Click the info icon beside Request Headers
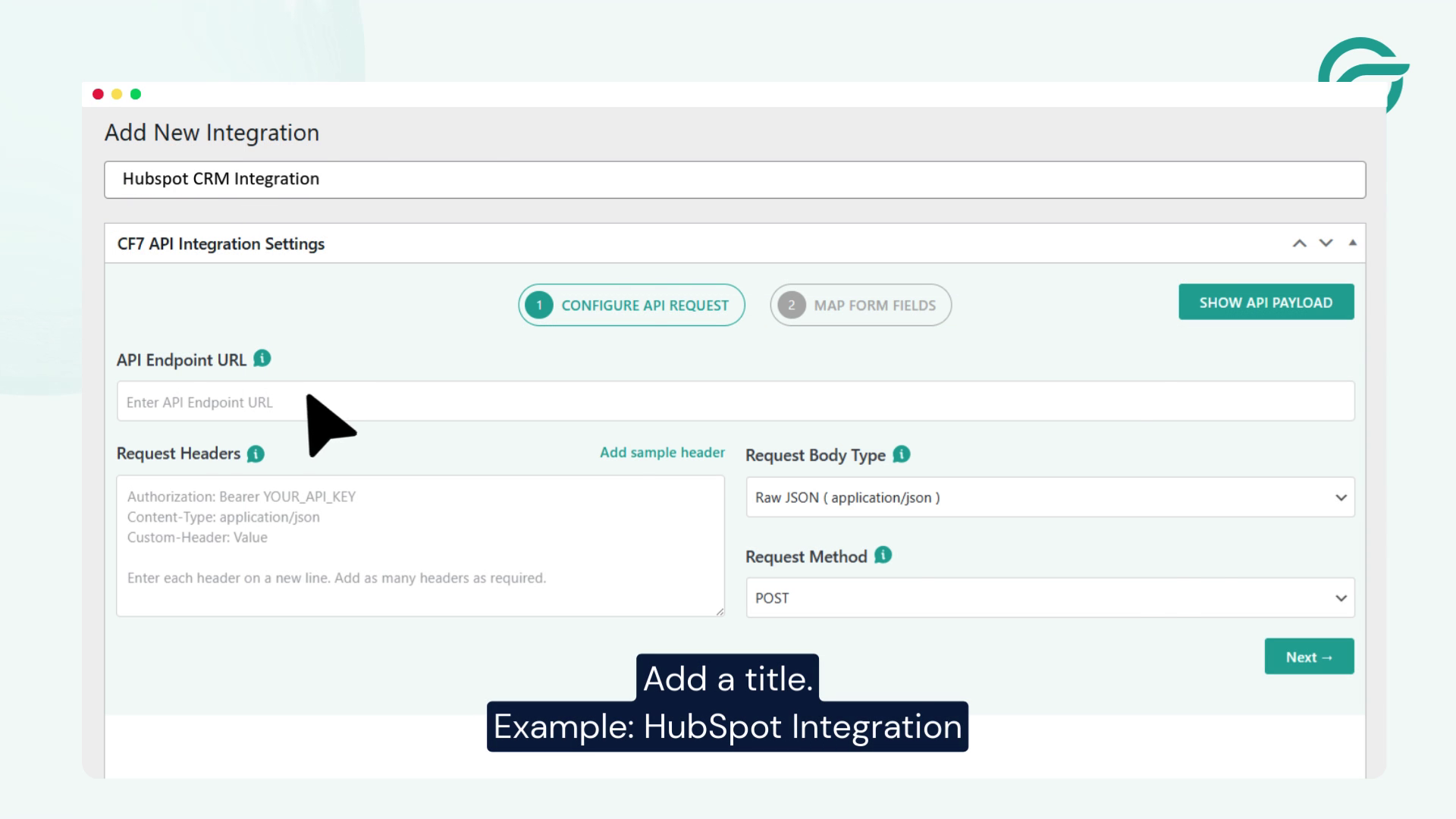 [256, 453]
